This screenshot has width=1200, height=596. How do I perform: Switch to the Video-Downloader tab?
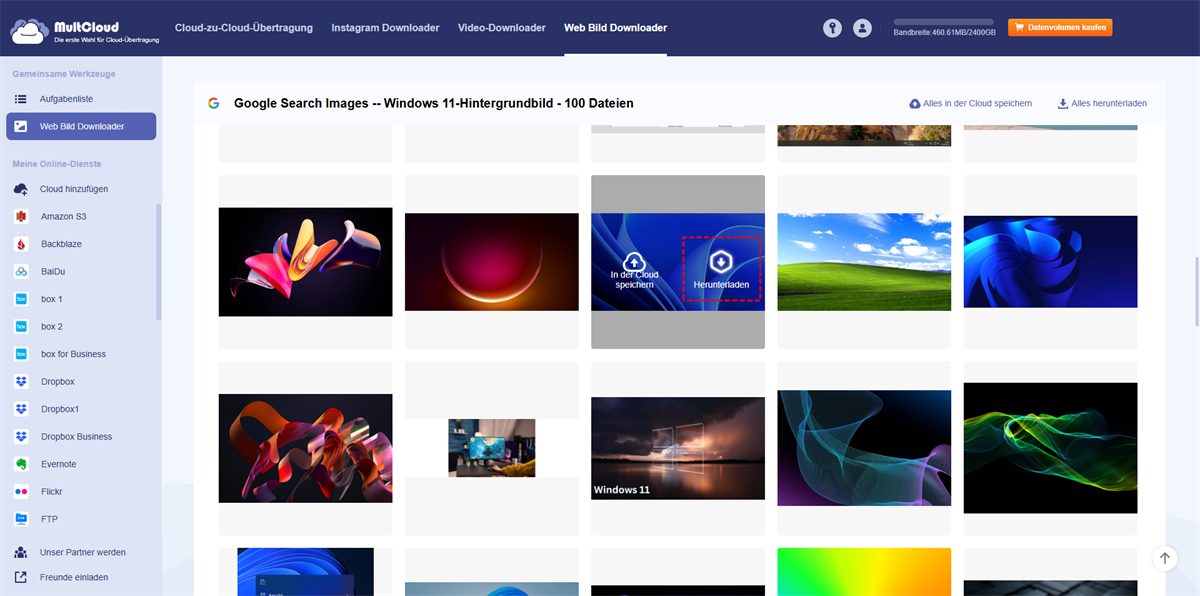[502, 28]
